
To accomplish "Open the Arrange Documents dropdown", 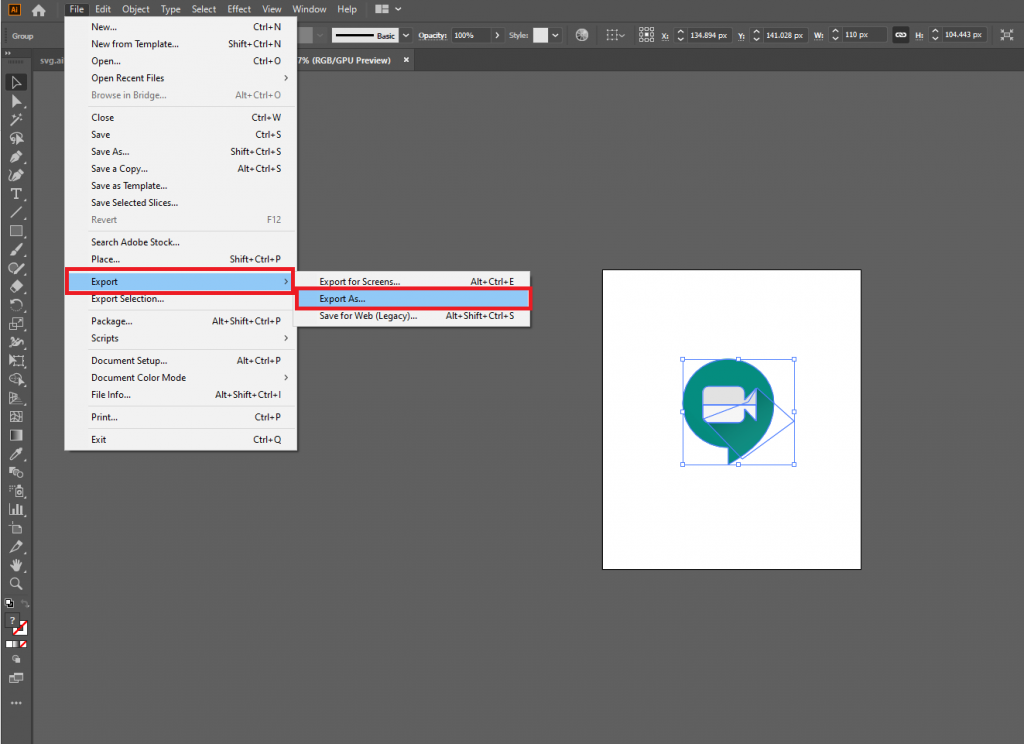I will [387, 9].
